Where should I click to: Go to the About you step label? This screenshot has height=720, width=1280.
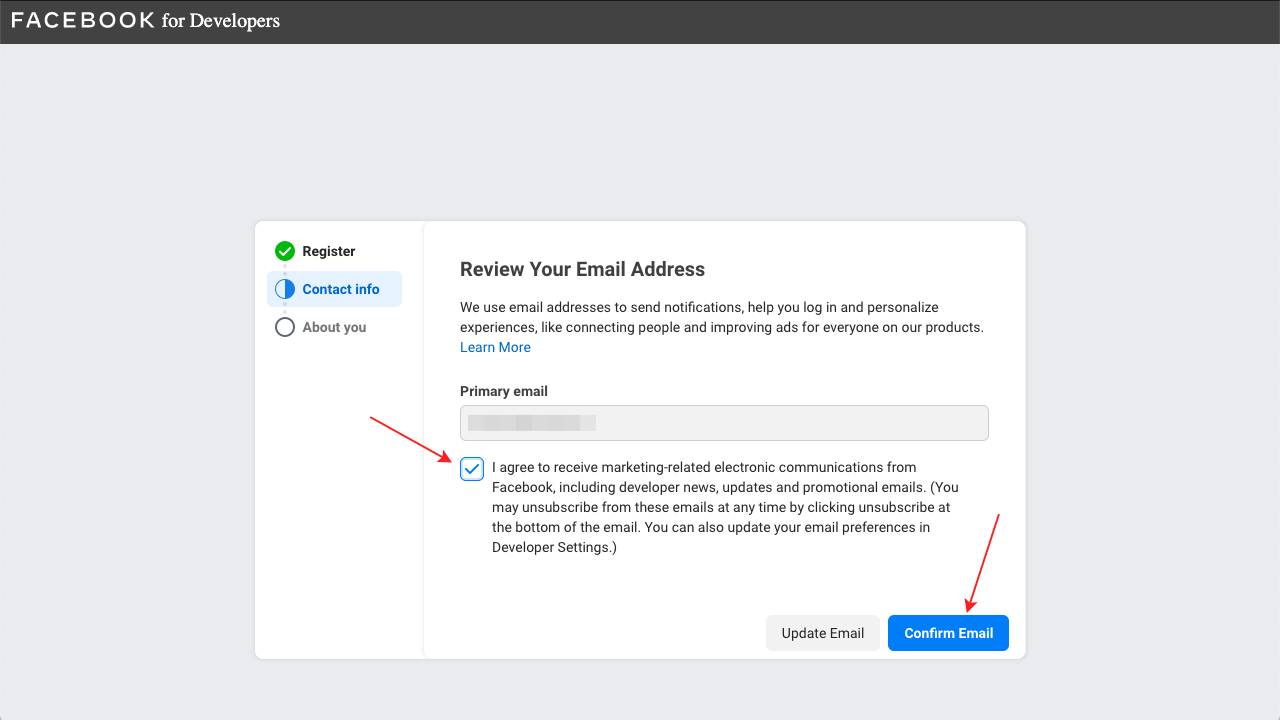(x=334, y=327)
